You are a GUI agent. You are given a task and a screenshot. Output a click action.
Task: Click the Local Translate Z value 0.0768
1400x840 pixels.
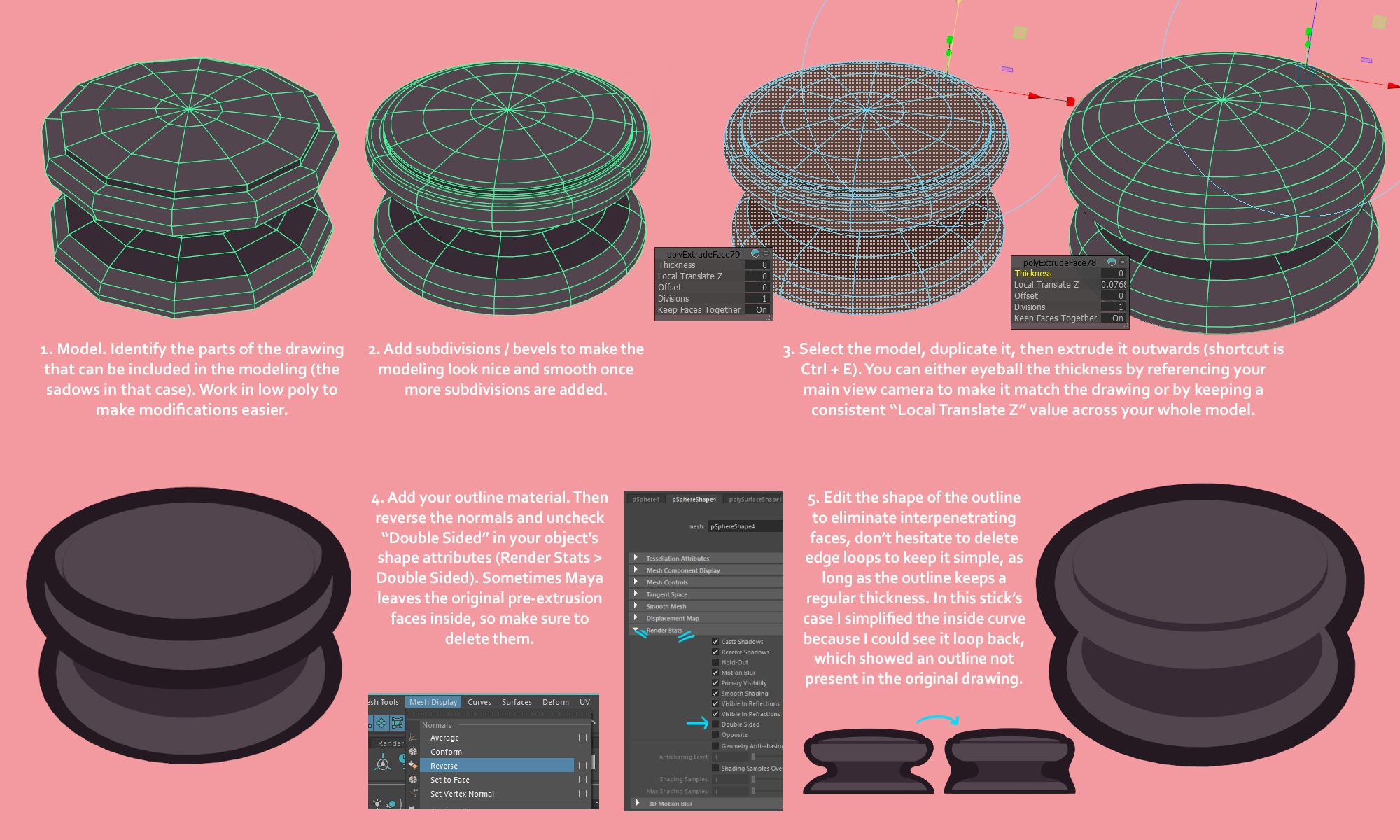tap(1113, 285)
